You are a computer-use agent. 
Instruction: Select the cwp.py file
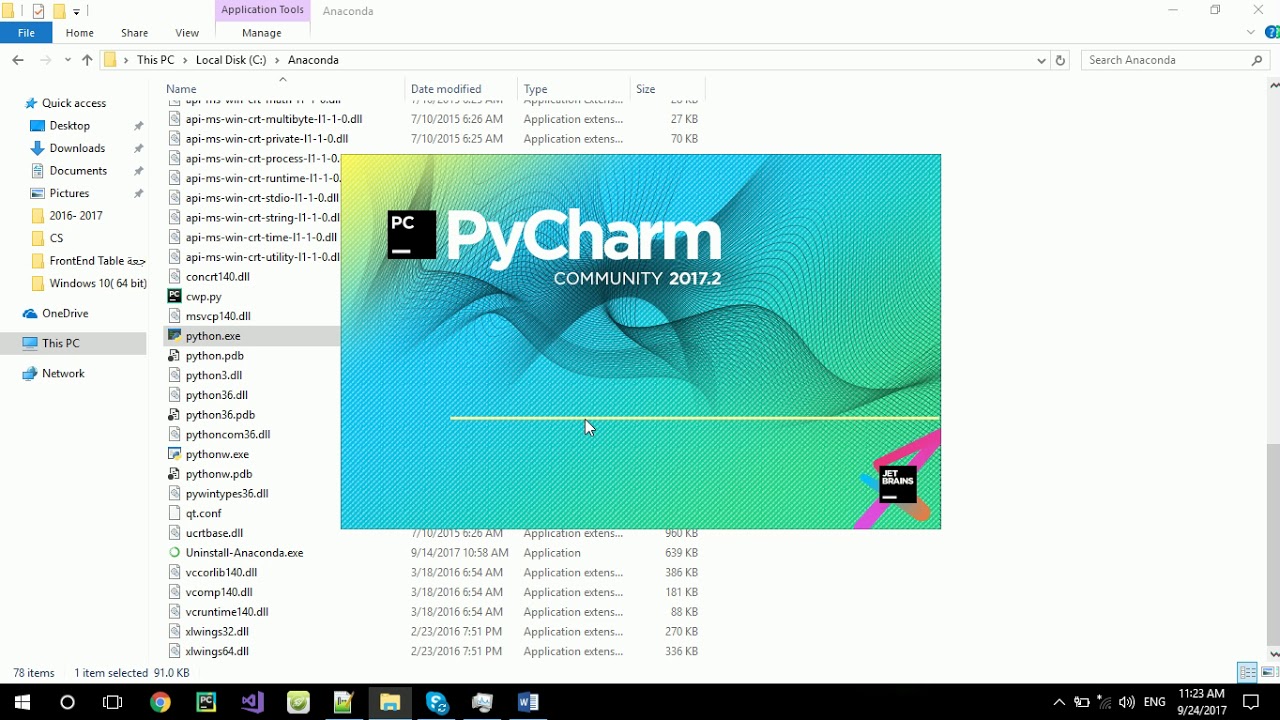[203, 297]
